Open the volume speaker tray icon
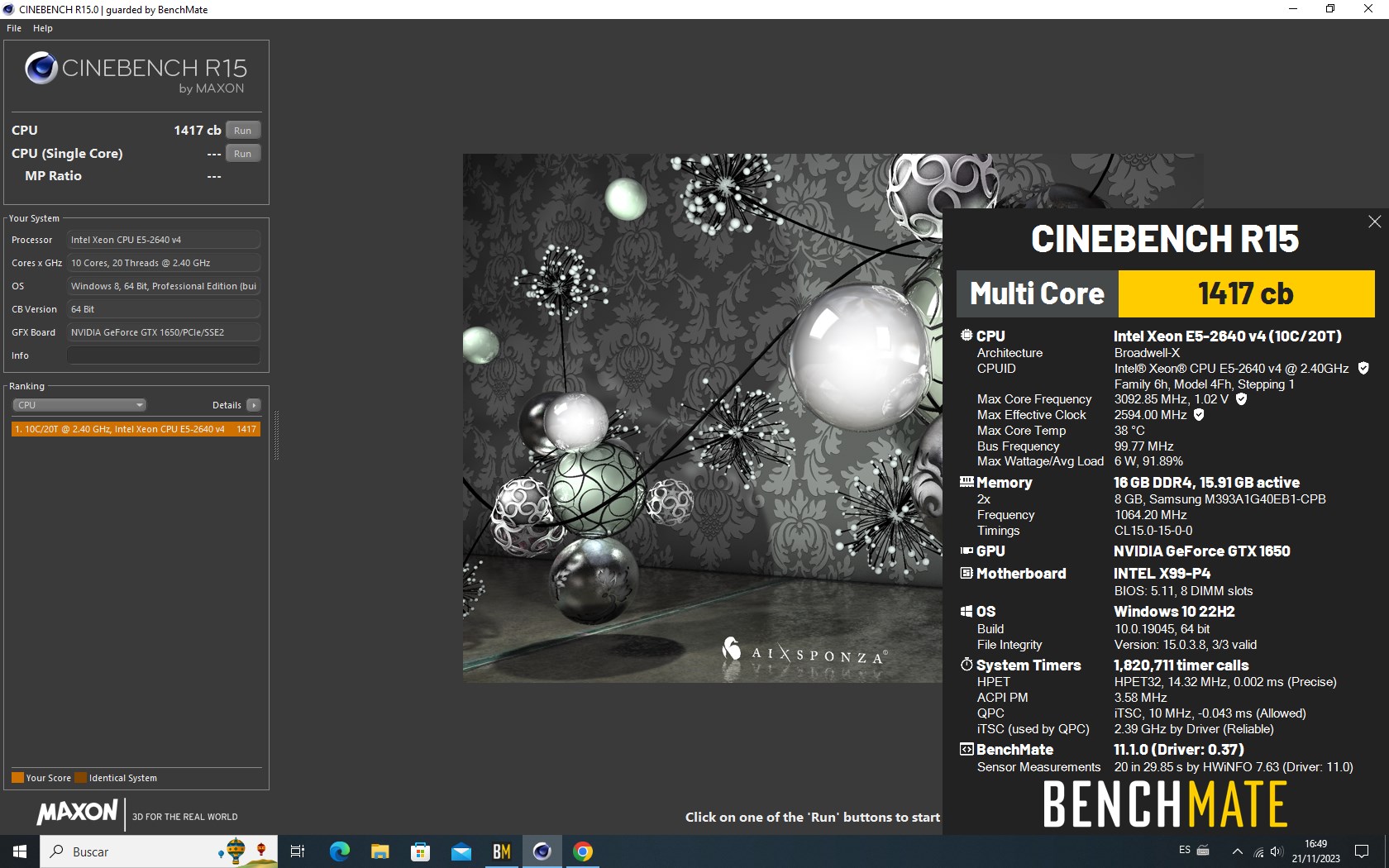The width and height of the screenshot is (1389, 868). 1277,852
